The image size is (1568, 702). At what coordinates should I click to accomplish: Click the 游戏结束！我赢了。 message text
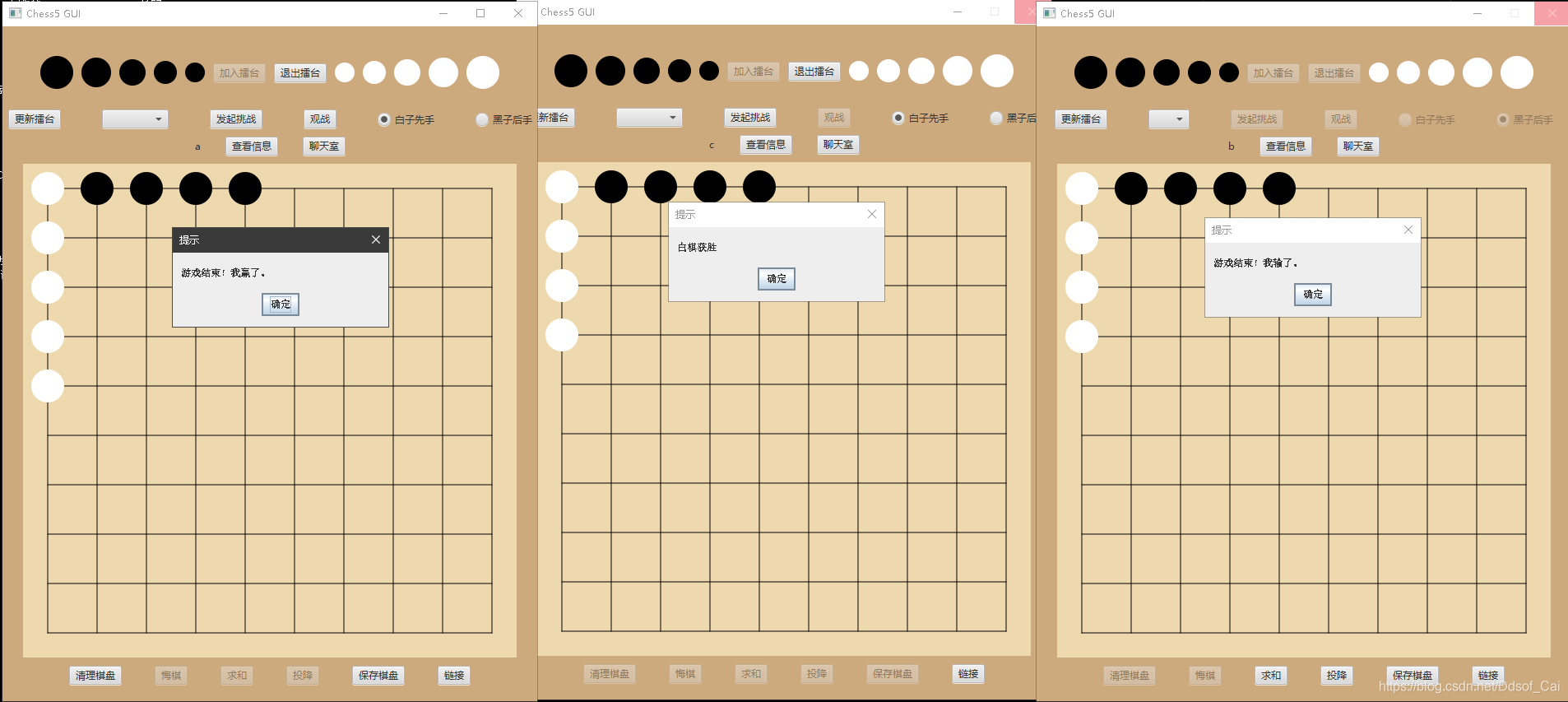(x=223, y=273)
